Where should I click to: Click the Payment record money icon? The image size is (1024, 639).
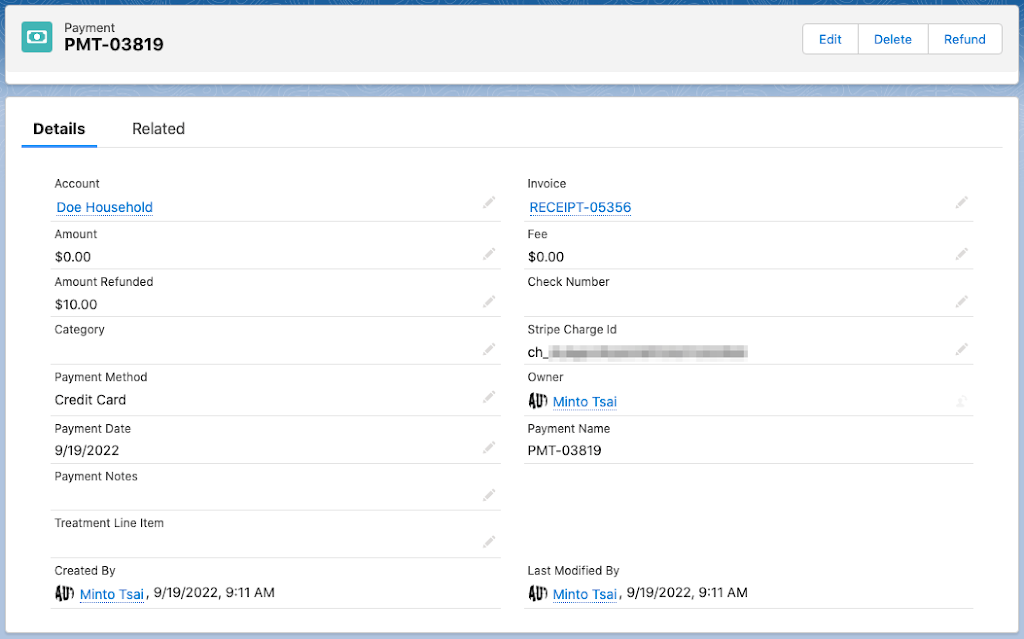(37, 37)
